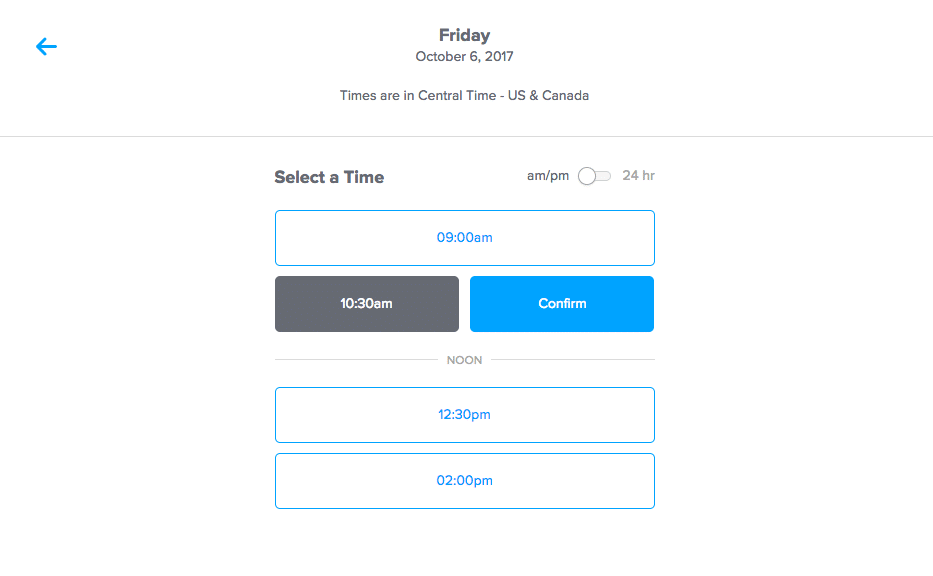The width and height of the screenshot is (933, 576).
Task: Click the Friday date heading
Action: 464,35
